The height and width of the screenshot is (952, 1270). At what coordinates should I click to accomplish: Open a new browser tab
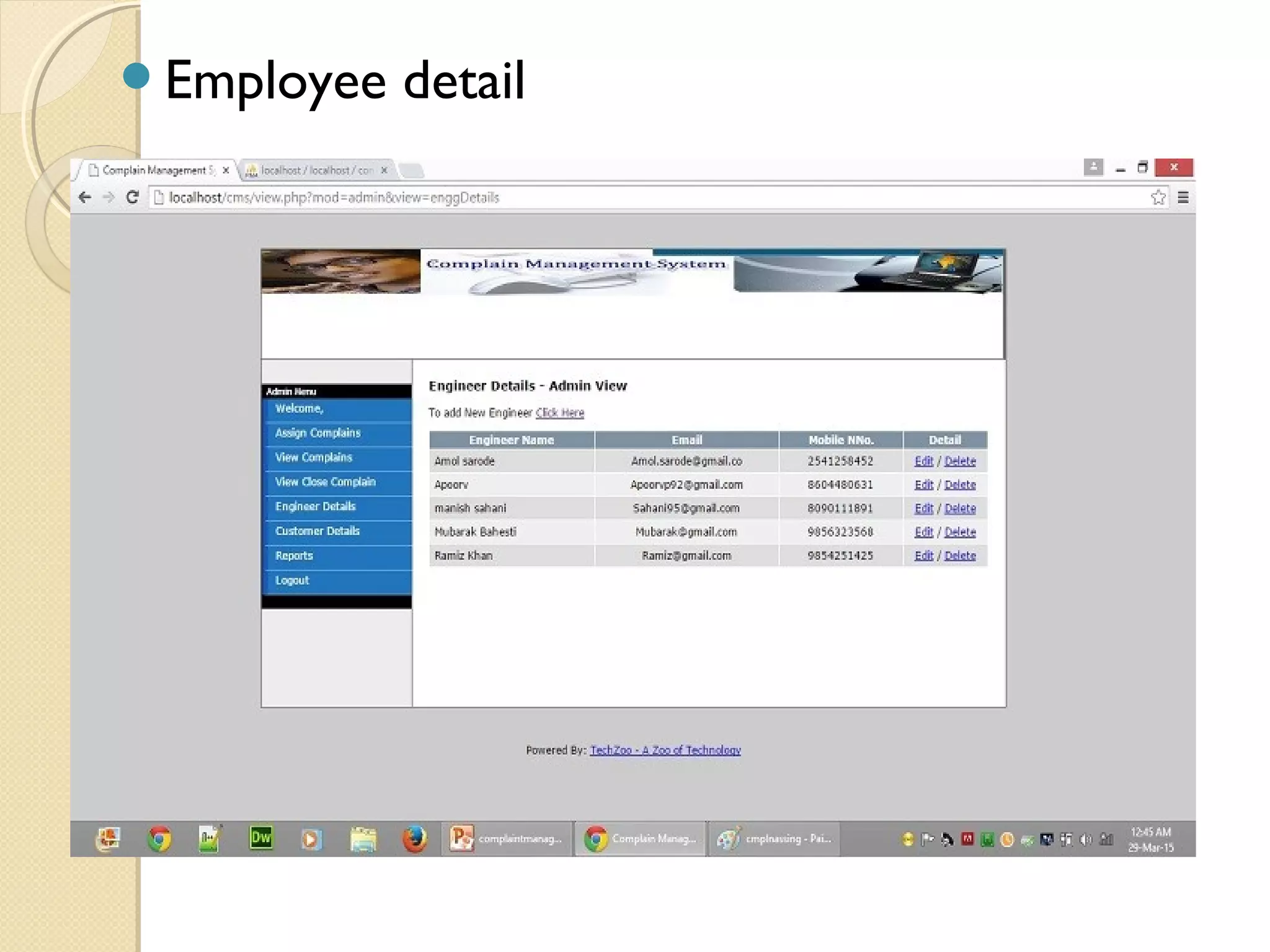click(x=411, y=170)
